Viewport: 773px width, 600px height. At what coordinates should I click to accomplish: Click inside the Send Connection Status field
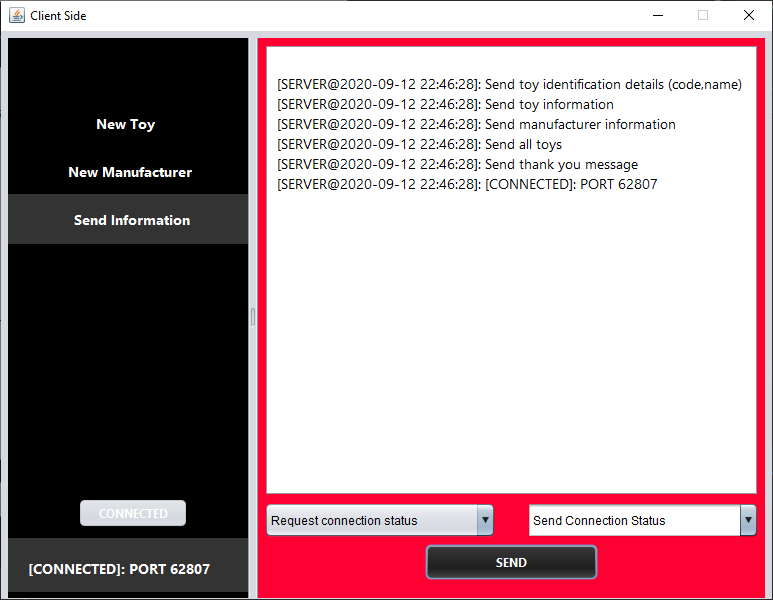(634, 520)
